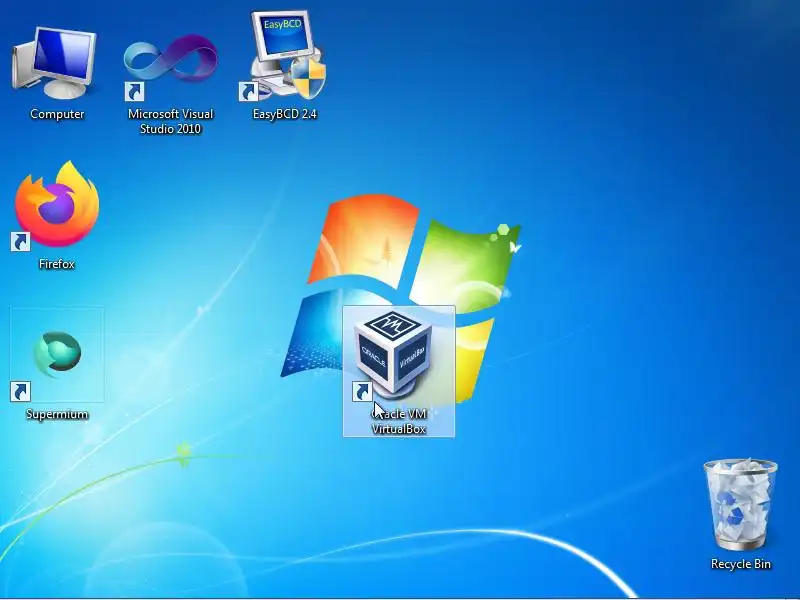
Task: Click the "EasyBCD 2.4" label text
Action: tap(285, 114)
